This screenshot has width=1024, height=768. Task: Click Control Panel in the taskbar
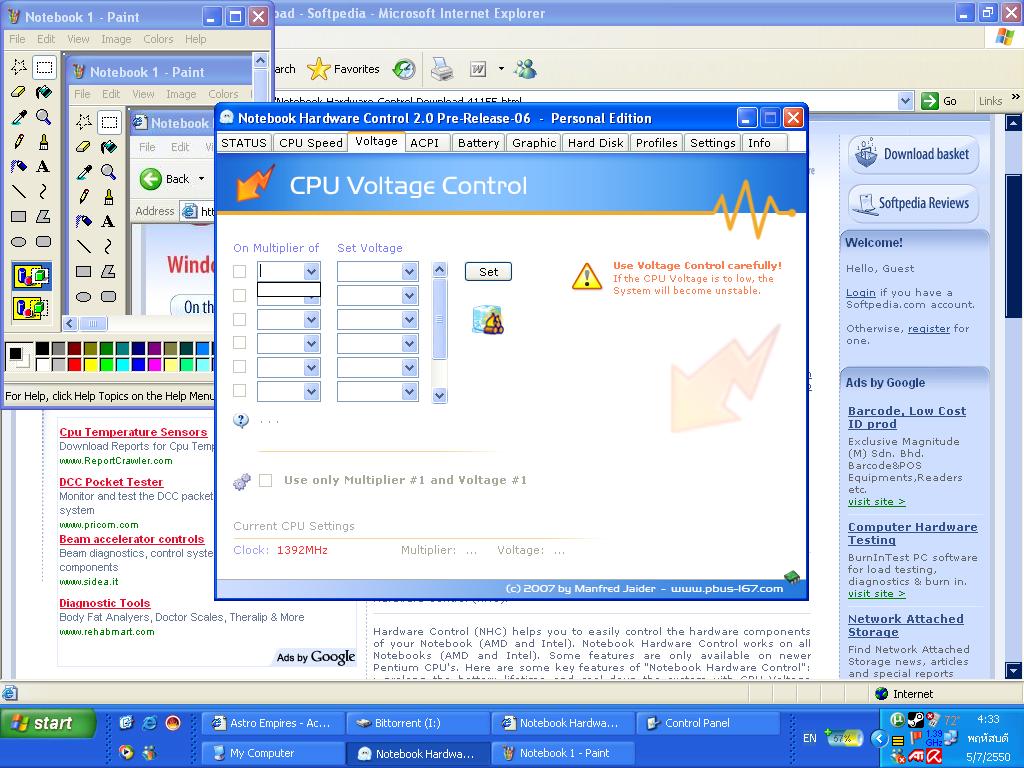click(x=708, y=723)
